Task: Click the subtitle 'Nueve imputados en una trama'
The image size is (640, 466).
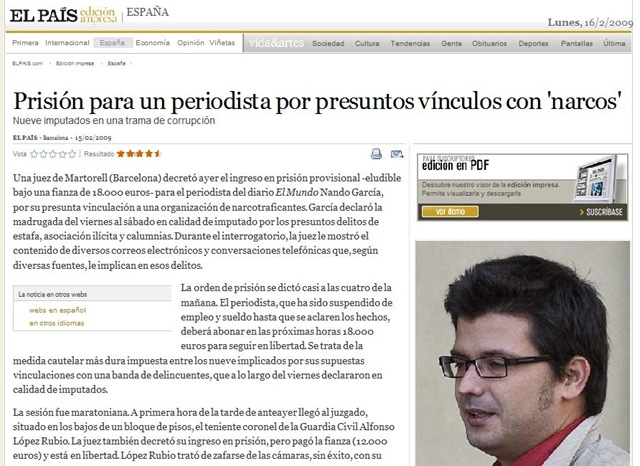Action: point(114,121)
